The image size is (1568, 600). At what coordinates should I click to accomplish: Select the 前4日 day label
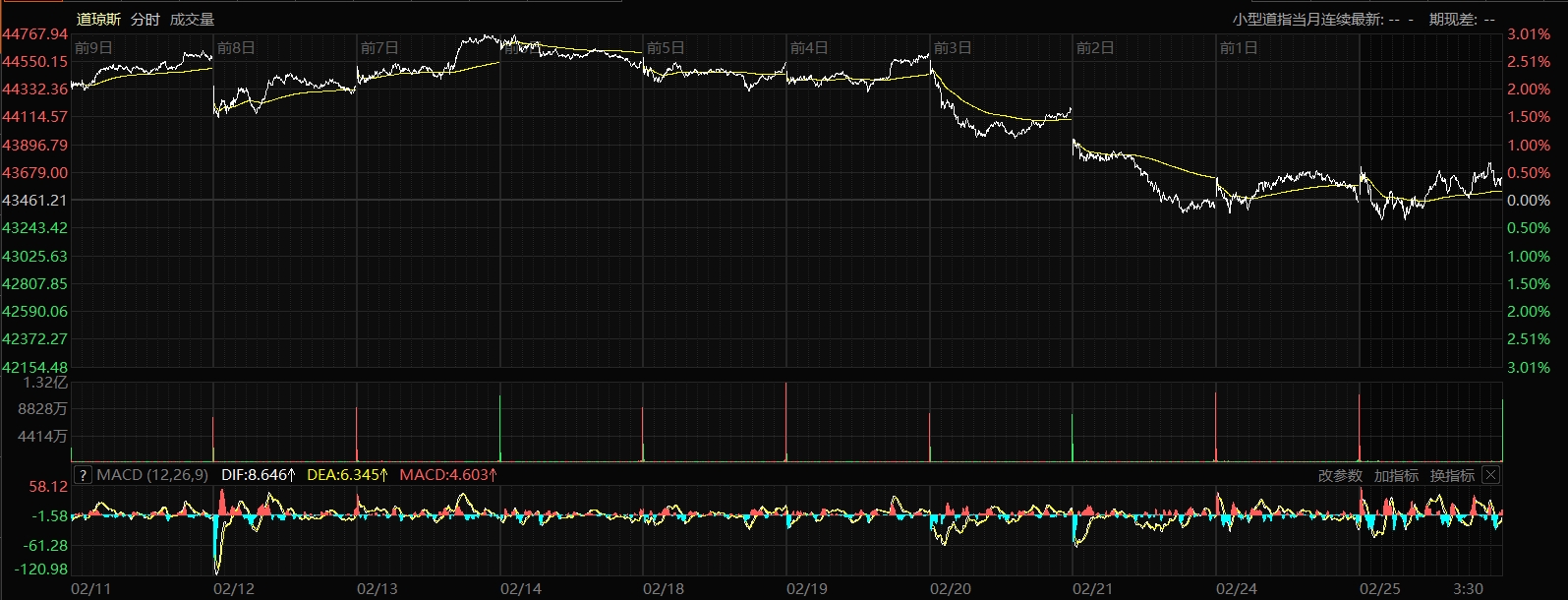(x=809, y=48)
